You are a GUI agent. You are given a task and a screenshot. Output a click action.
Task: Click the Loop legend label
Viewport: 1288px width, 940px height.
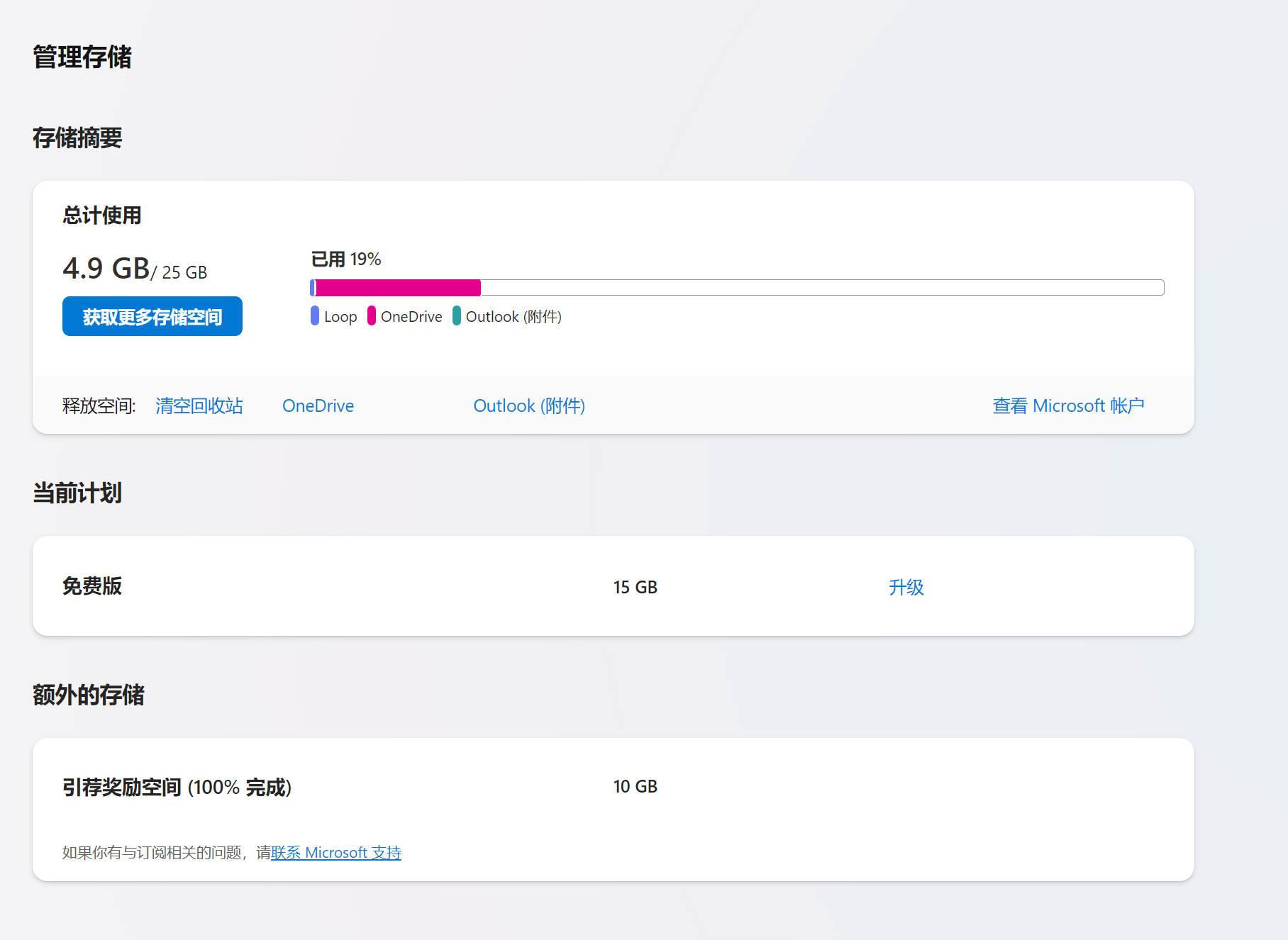coord(340,317)
